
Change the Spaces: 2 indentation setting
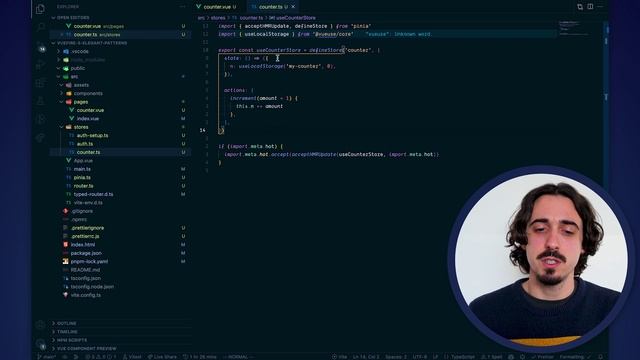tap(396, 357)
